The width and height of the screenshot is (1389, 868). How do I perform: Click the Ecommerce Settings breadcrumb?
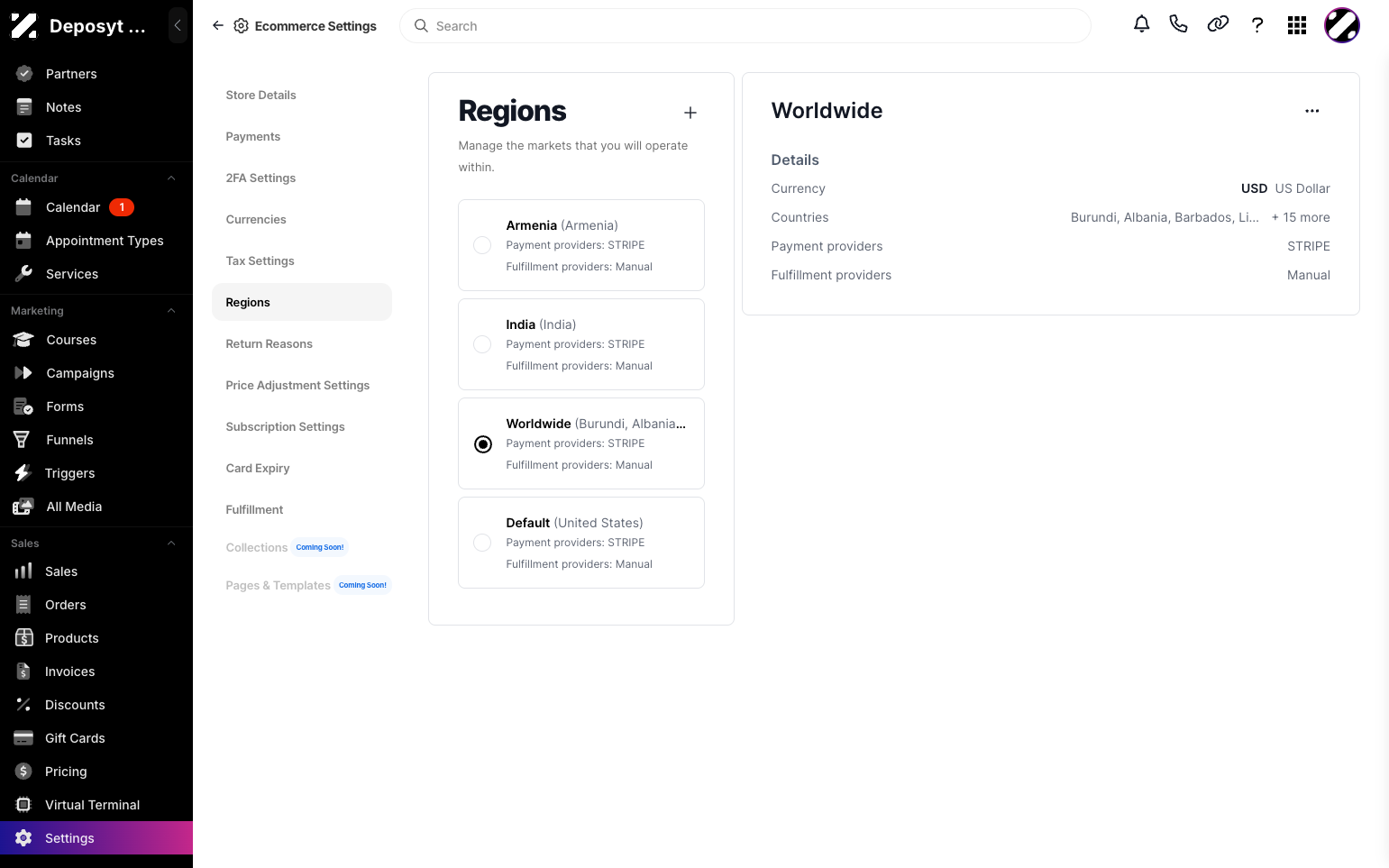pos(315,26)
